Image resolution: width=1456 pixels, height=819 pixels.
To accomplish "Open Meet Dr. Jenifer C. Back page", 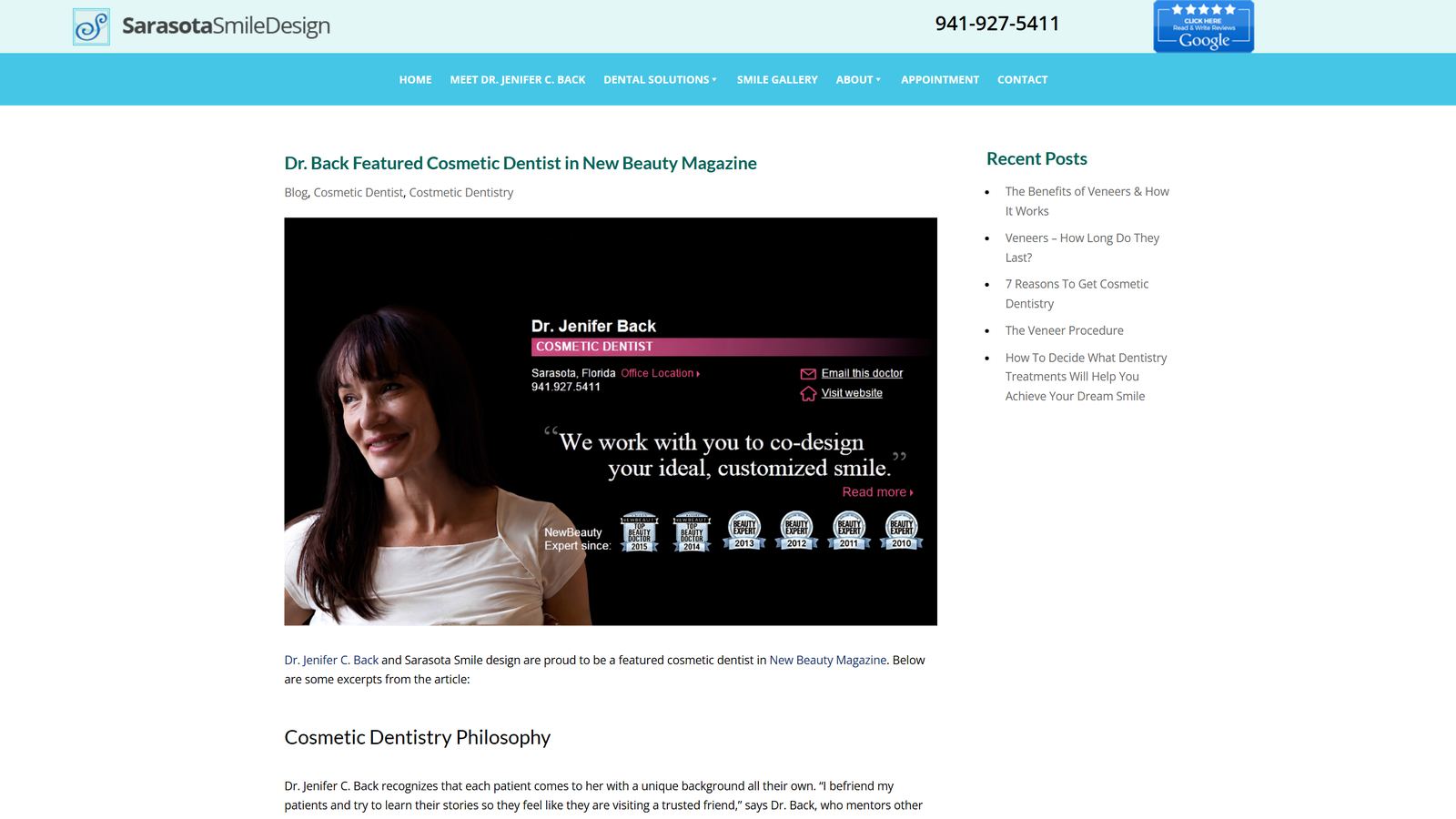I will [518, 80].
